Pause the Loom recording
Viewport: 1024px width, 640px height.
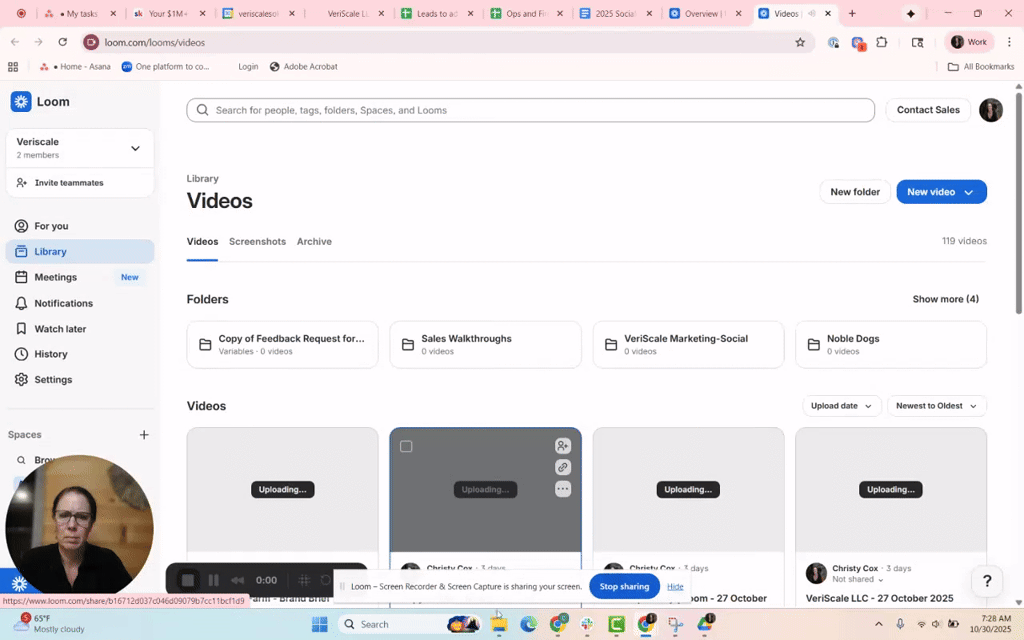click(214, 579)
